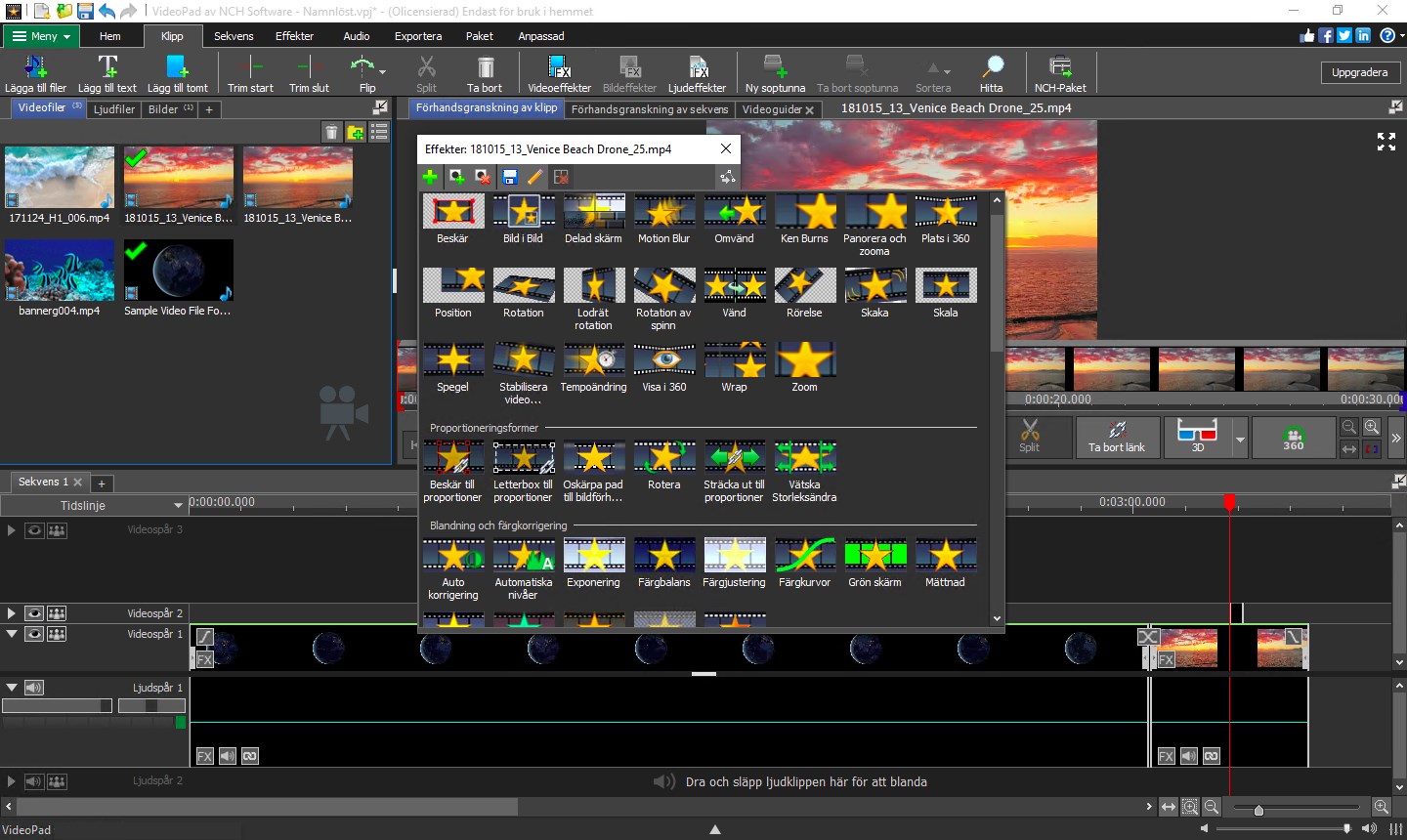The image size is (1407, 840).
Task: Apply the Beskär crop effect
Action: click(x=452, y=219)
